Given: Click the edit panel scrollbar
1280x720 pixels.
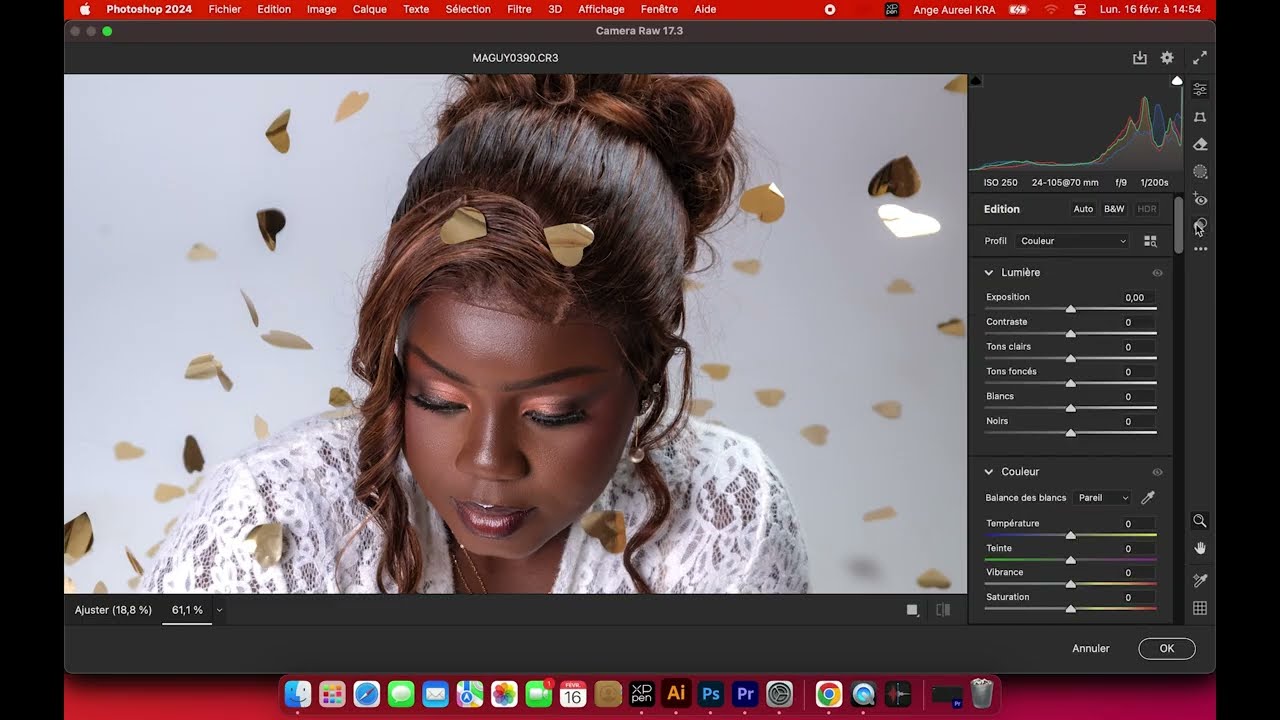Looking at the screenshot, I should tap(1179, 225).
